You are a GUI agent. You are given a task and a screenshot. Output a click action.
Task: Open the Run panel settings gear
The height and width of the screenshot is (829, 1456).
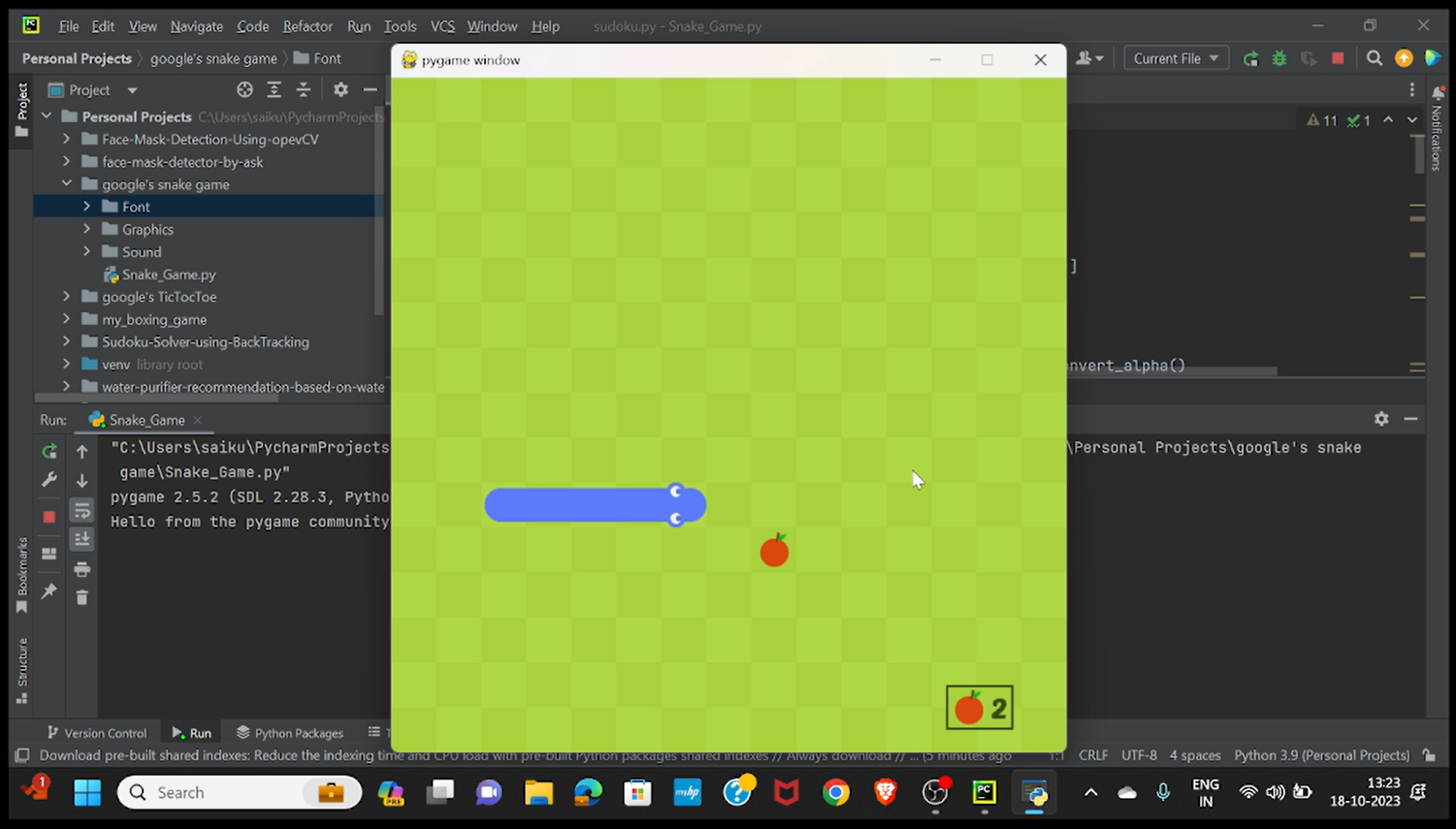[1381, 419]
